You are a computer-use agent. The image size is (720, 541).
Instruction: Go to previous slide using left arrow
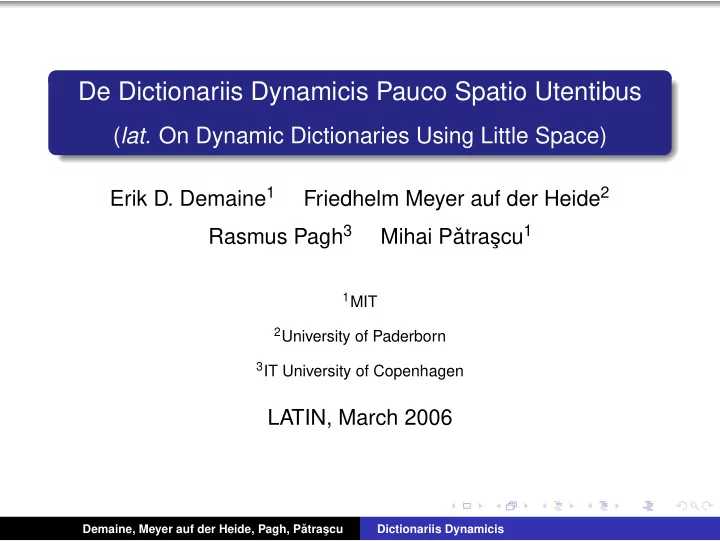pyautogui.click(x=453, y=506)
